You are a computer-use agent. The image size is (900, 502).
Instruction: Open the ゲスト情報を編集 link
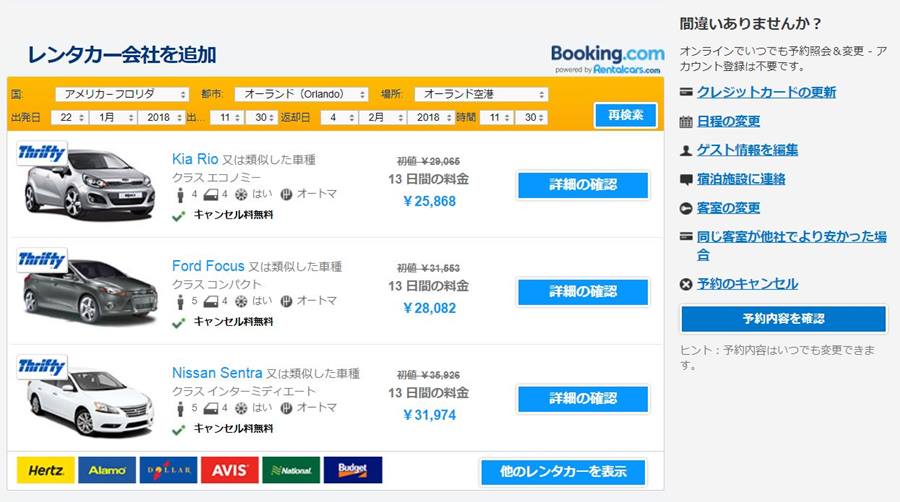(747, 150)
